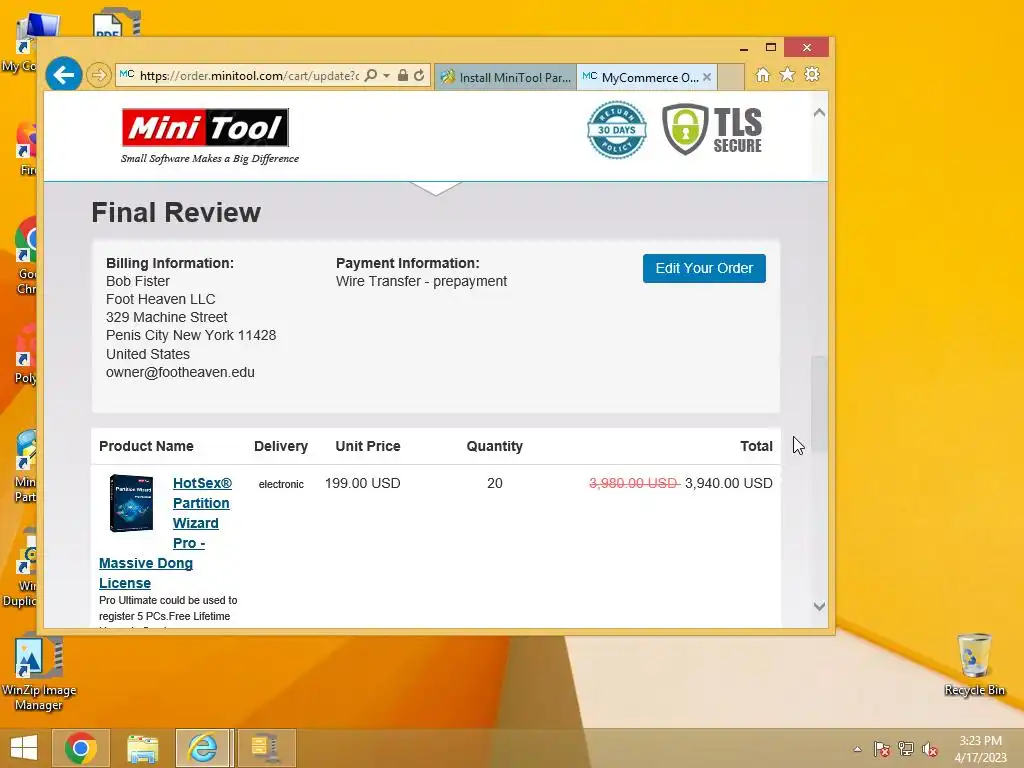
Task: Click the address bar search magnifier icon
Action: coord(370,75)
